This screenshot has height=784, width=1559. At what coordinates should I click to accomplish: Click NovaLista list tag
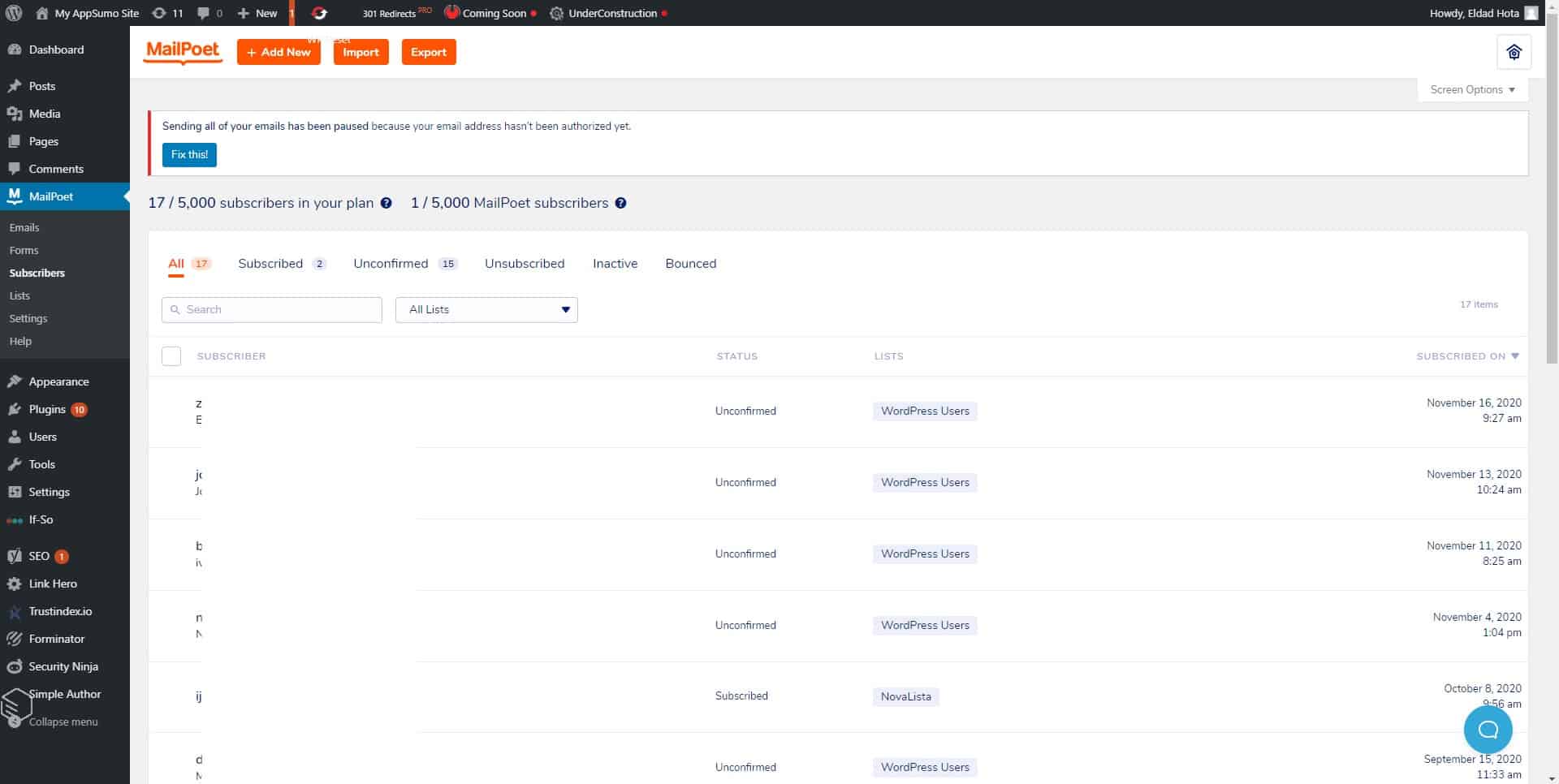[x=906, y=696]
